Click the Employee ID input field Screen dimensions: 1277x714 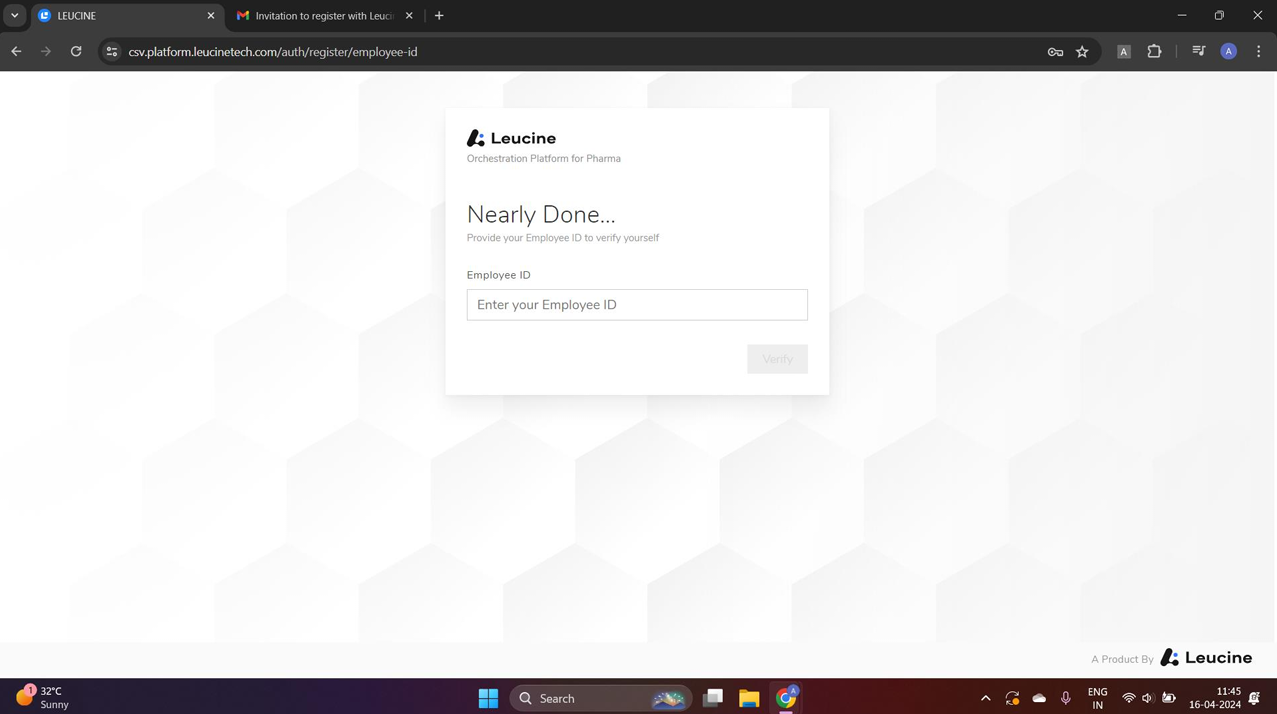pos(637,305)
